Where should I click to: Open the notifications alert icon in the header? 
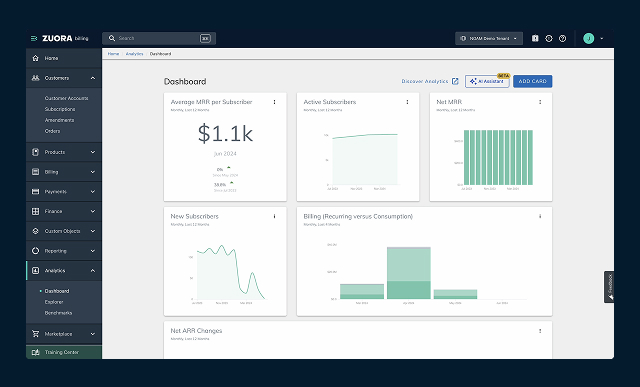click(x=549, y=38)
